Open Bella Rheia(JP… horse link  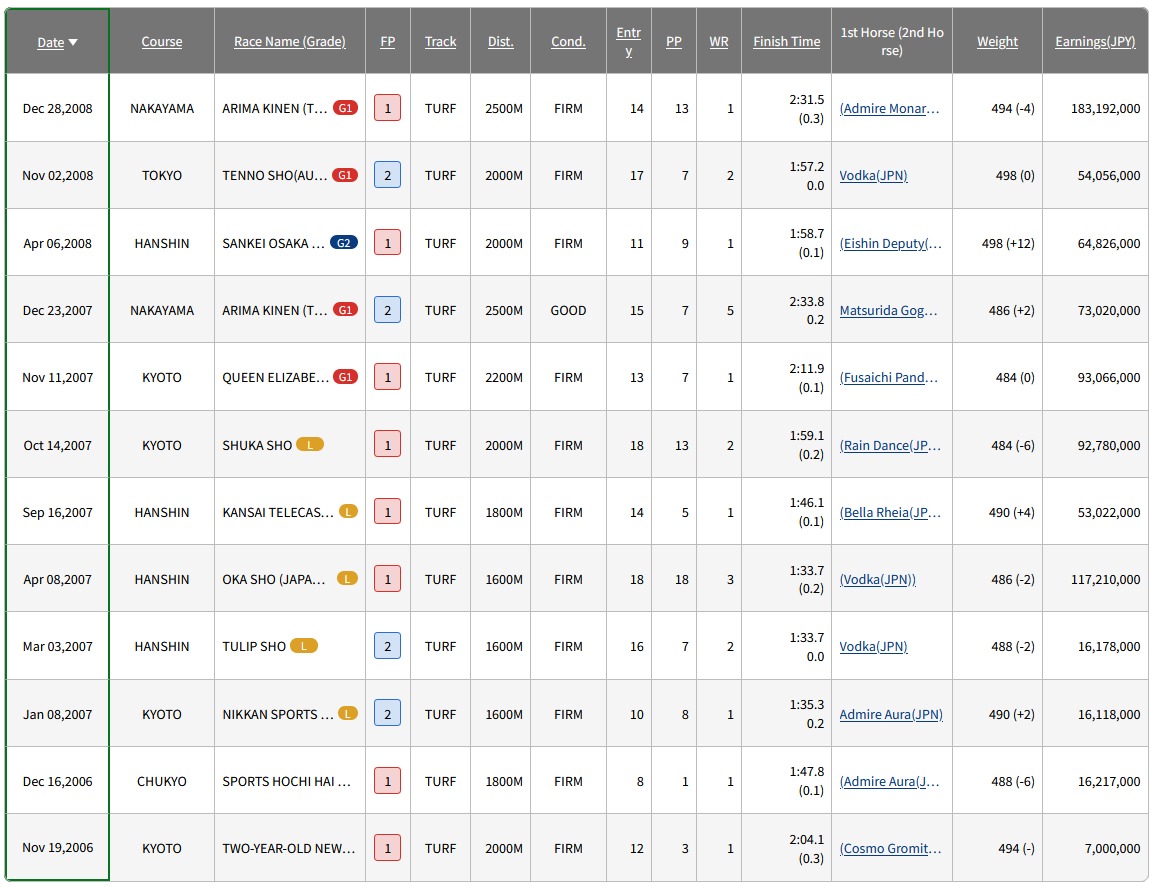click(889, 513)
